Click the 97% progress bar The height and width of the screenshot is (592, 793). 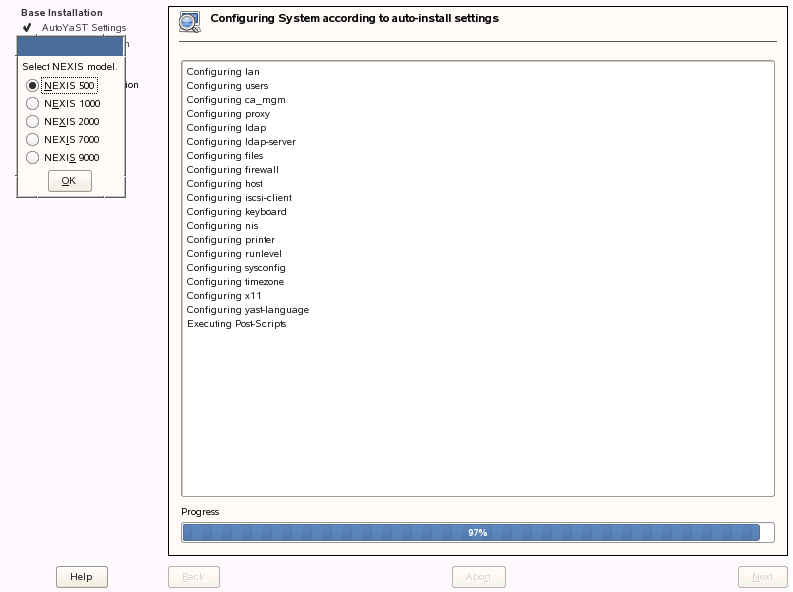pyautogui.click(x=478, y=532)
